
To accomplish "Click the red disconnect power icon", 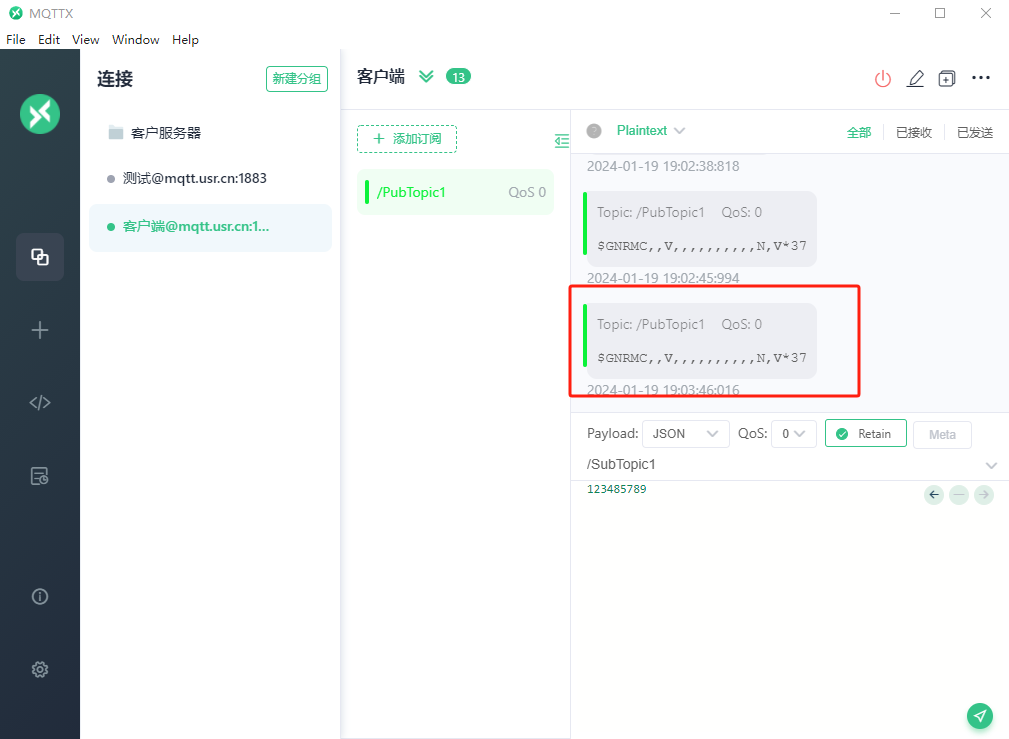I will 882,79.
